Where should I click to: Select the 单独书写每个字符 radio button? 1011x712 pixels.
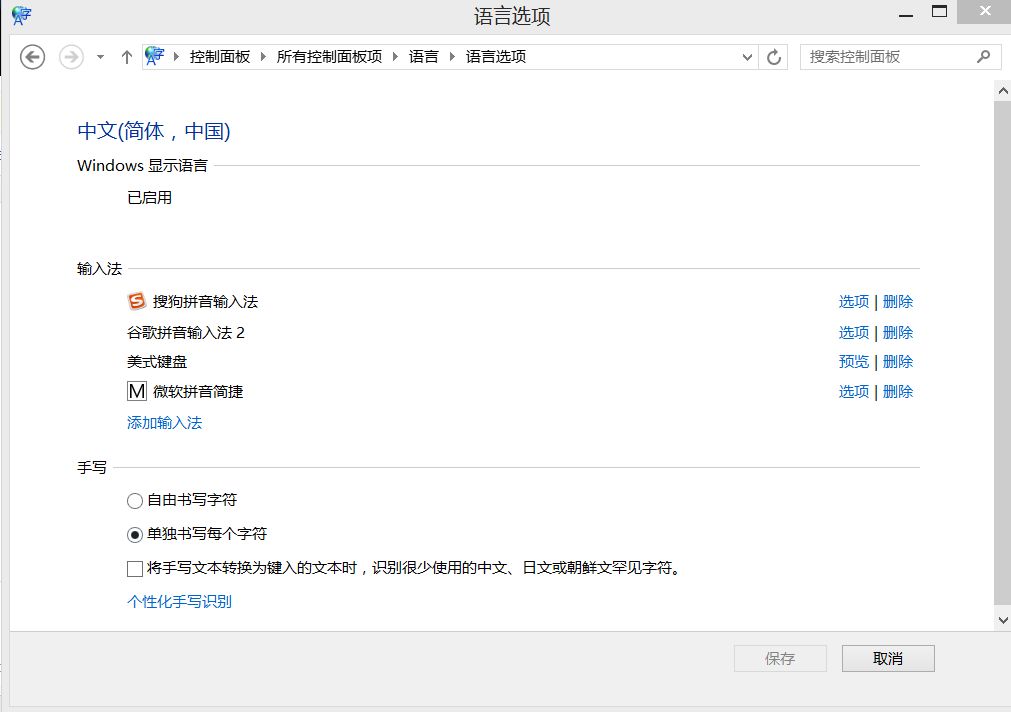[135, 534]
